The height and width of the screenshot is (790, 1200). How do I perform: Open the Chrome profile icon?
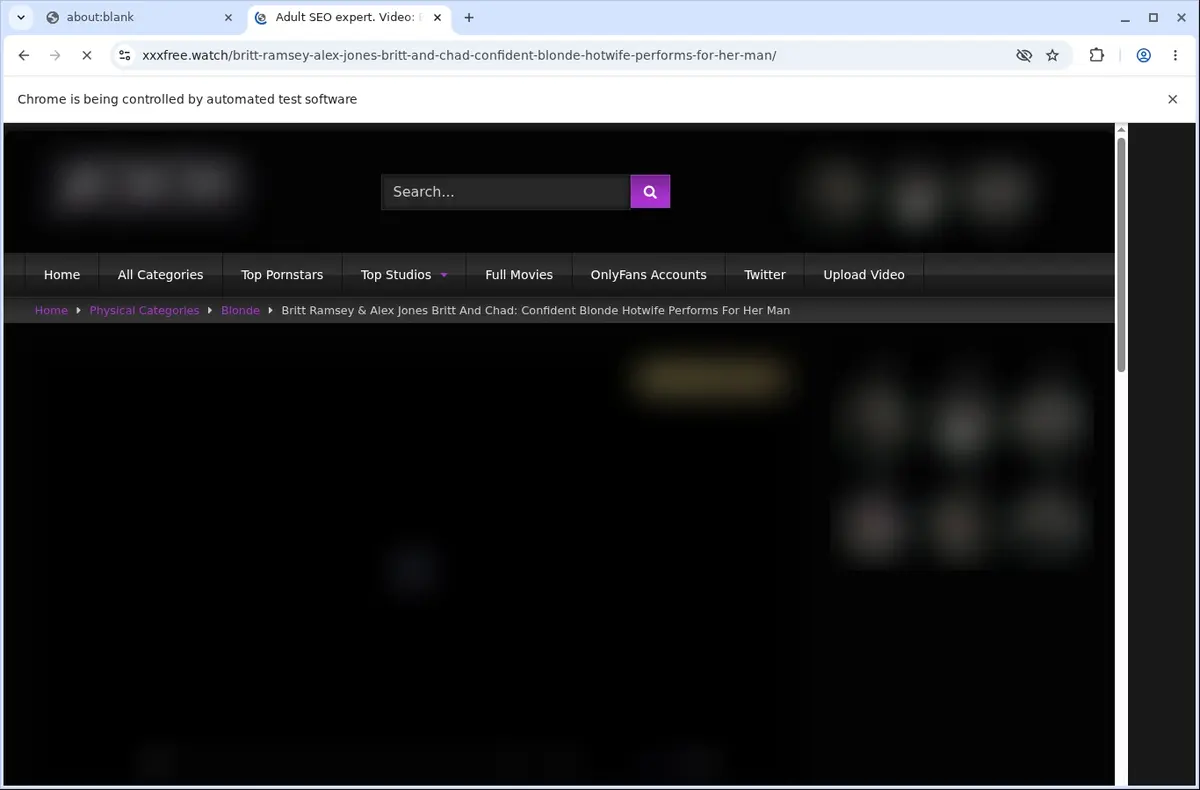click(x=1143, y=56)
